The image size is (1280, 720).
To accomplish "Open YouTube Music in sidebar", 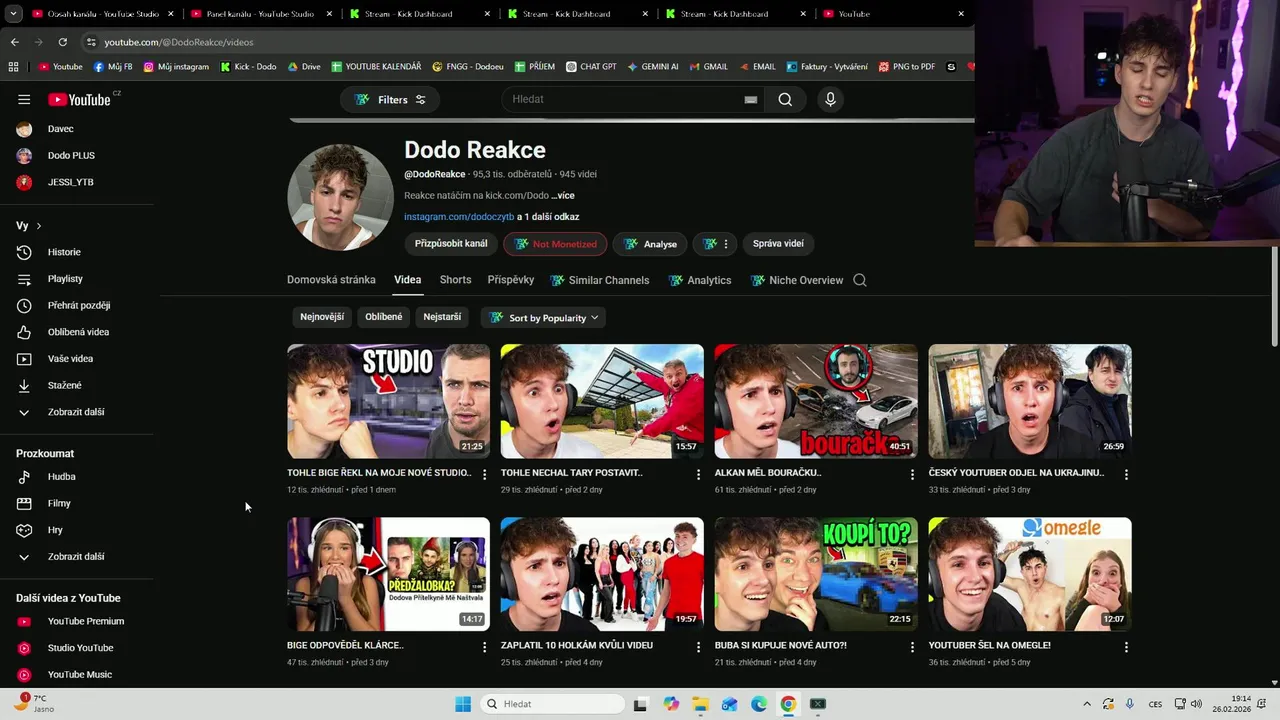I will (x=78, y=674).
